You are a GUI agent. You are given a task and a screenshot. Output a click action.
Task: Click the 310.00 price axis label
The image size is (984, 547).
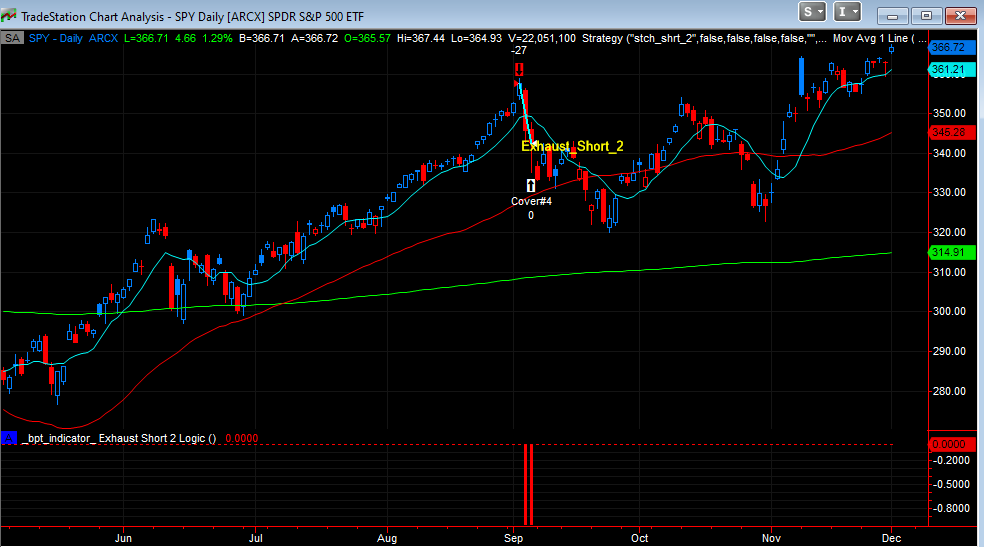(x=949, y=272)
